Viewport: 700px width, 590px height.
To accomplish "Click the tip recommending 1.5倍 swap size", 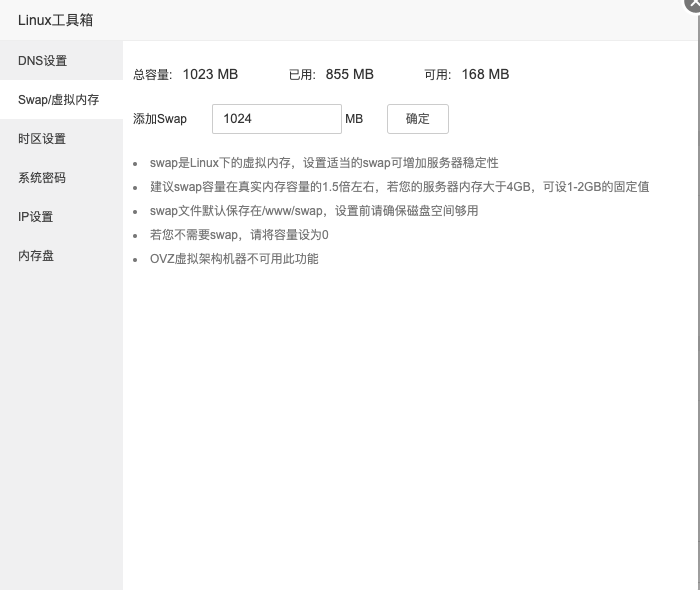I will click(400, 187).
